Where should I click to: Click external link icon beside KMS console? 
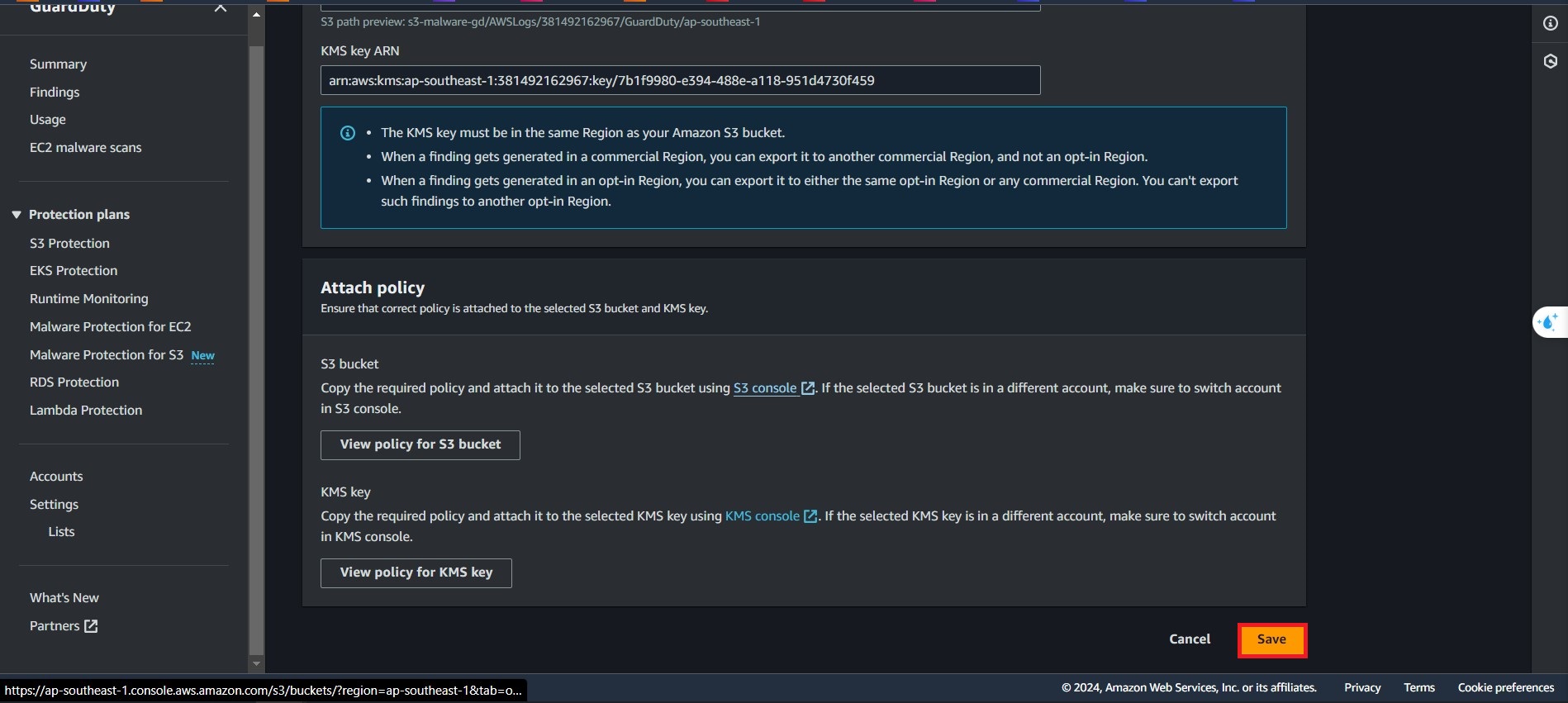pos(810,516)
